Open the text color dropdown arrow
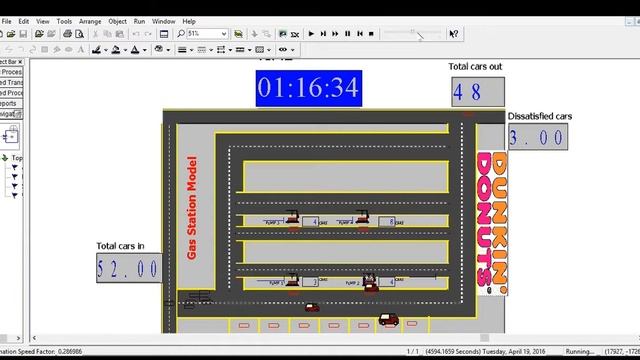 [x=144, y=50]
